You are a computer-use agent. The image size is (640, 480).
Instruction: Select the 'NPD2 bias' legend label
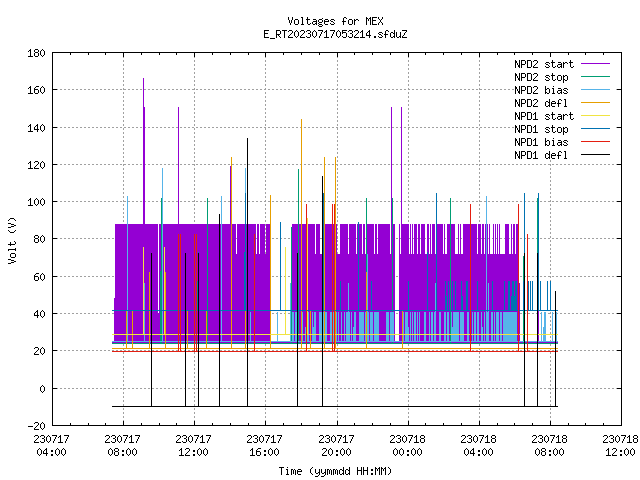pyautogui.click(x=541, y=90)
